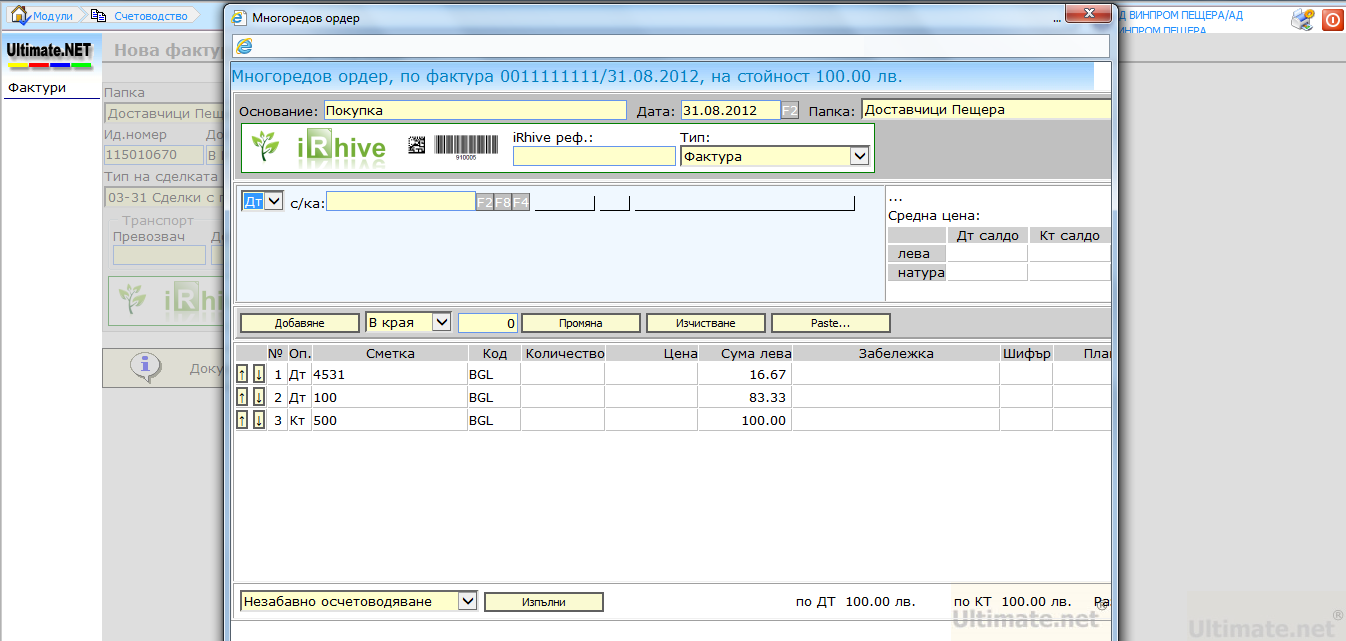Click account cell 500 in row 3
This screenshot has width=1346, height=641.
[x=389, y=420]
